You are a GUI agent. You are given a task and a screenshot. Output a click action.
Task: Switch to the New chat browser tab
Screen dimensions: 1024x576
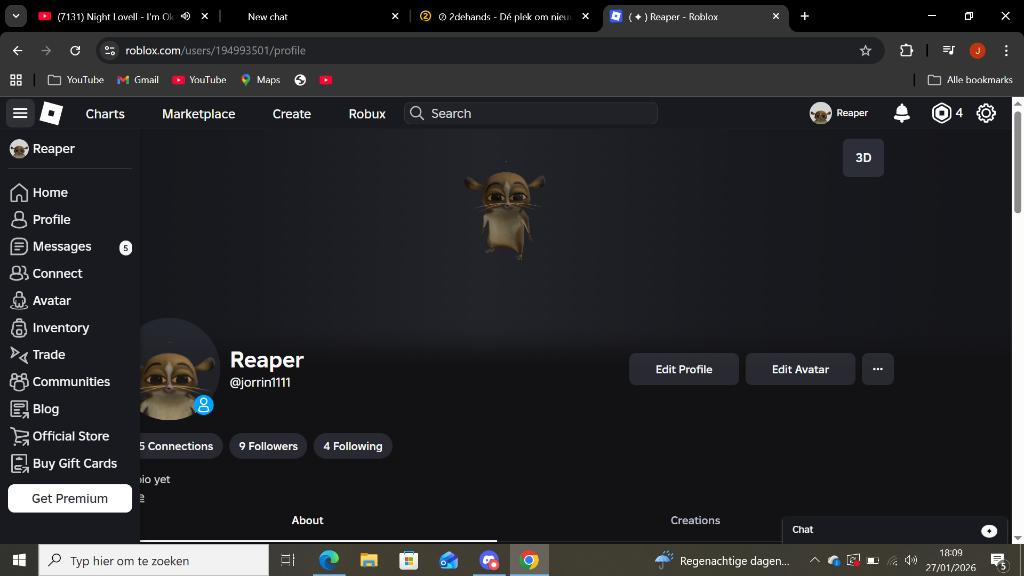(312, 16)
